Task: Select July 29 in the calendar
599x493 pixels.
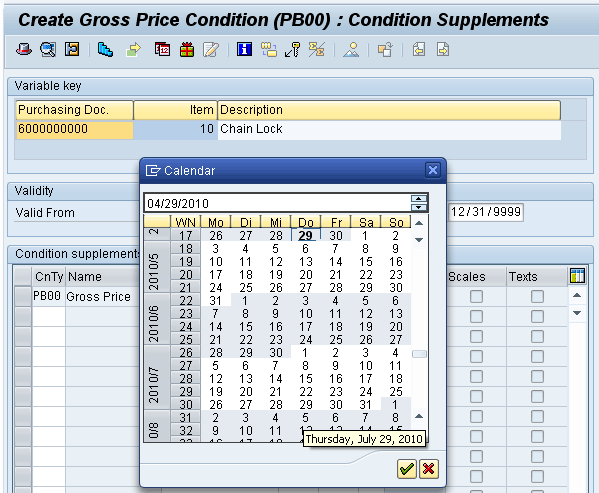Action: point(306,404)
